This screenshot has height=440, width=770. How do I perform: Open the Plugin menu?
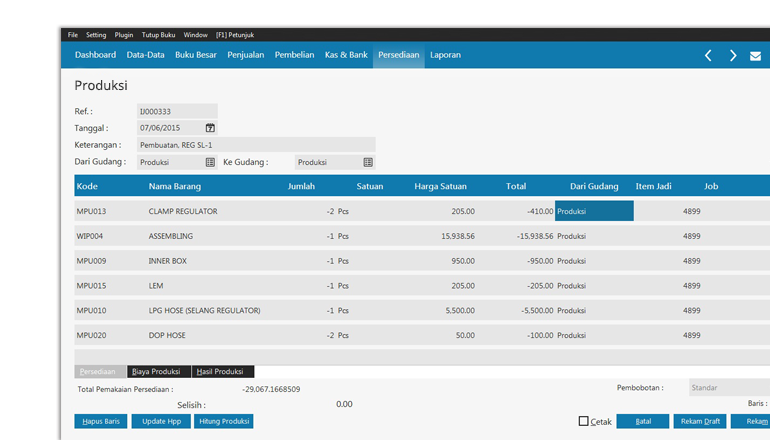point(124,35)
